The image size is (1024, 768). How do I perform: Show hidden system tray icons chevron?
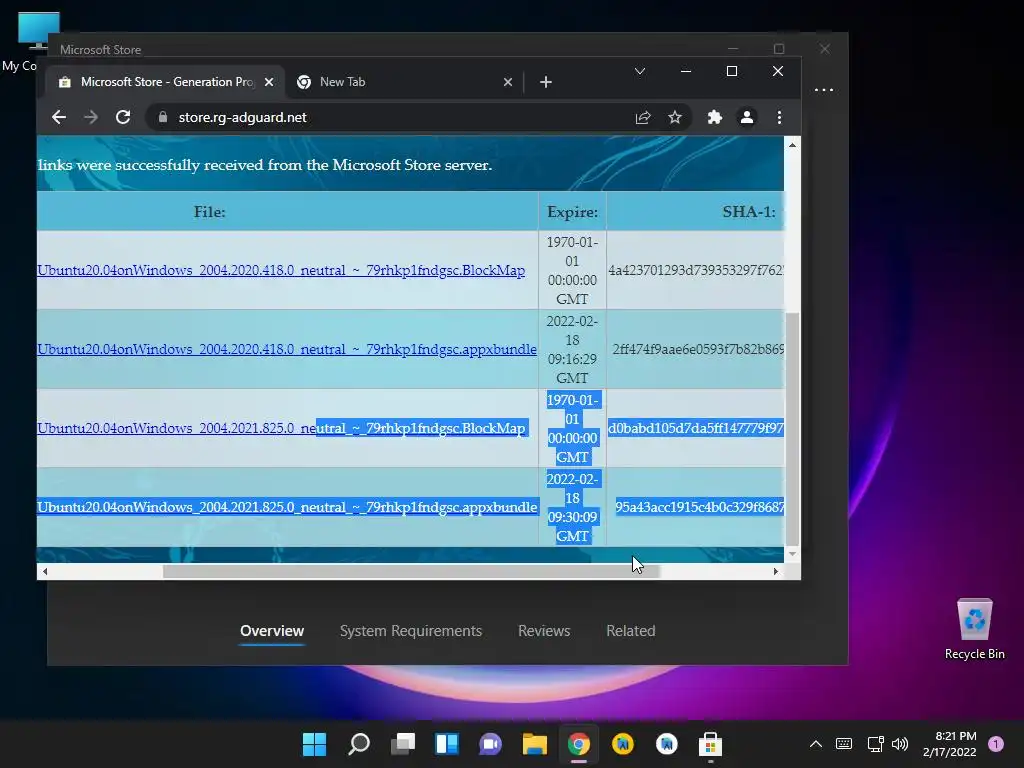(x=816, y=744)
